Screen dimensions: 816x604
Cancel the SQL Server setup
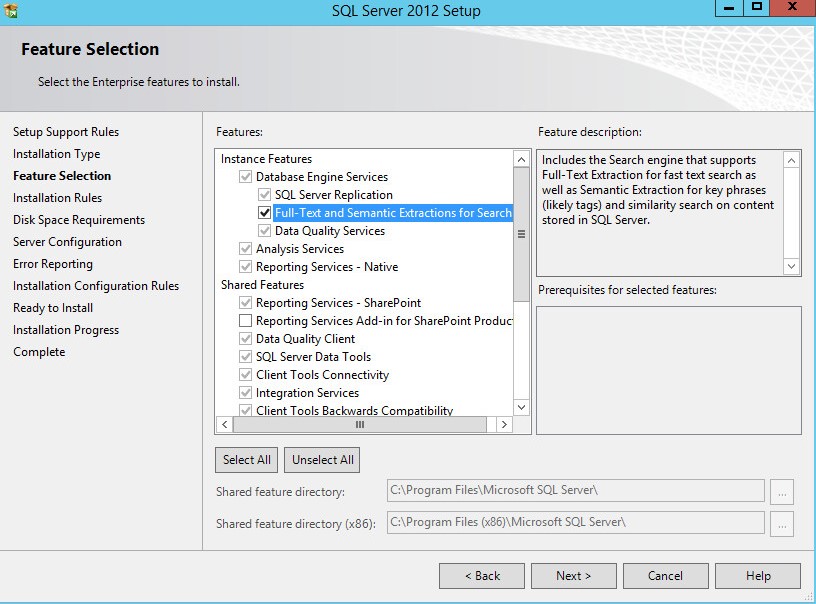pyautogui.click(x=666, y=576)
